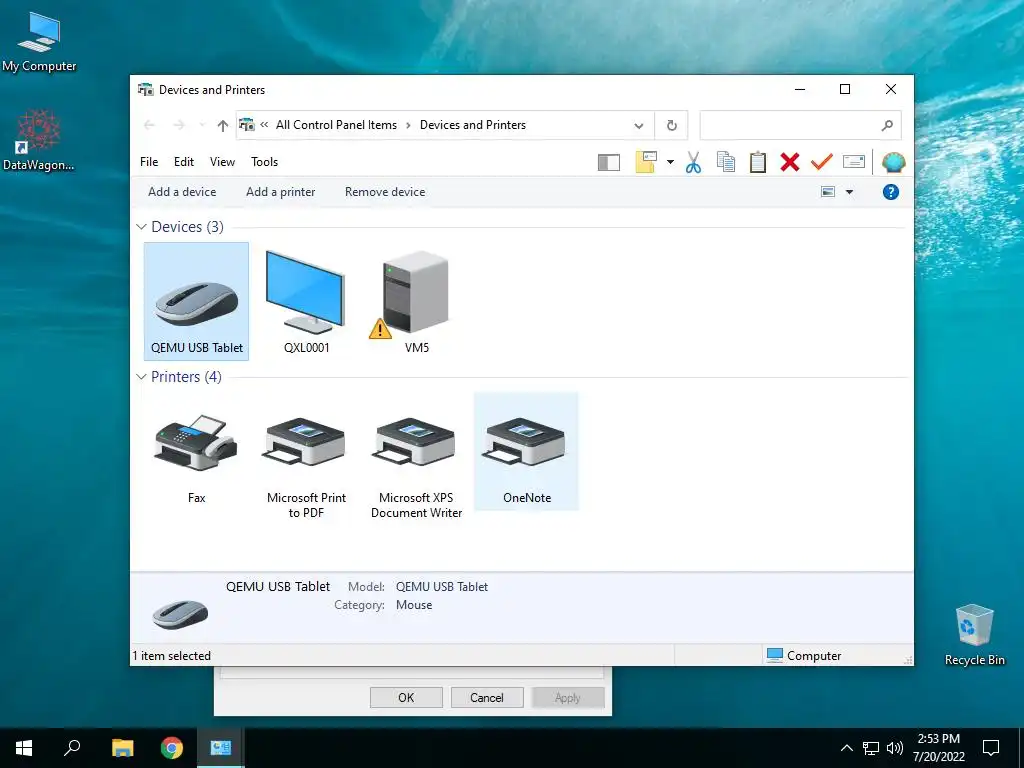Screen dimensions: 1024x768
Task: Show hidden tray icons chevron
Action: tap(846, 748)
